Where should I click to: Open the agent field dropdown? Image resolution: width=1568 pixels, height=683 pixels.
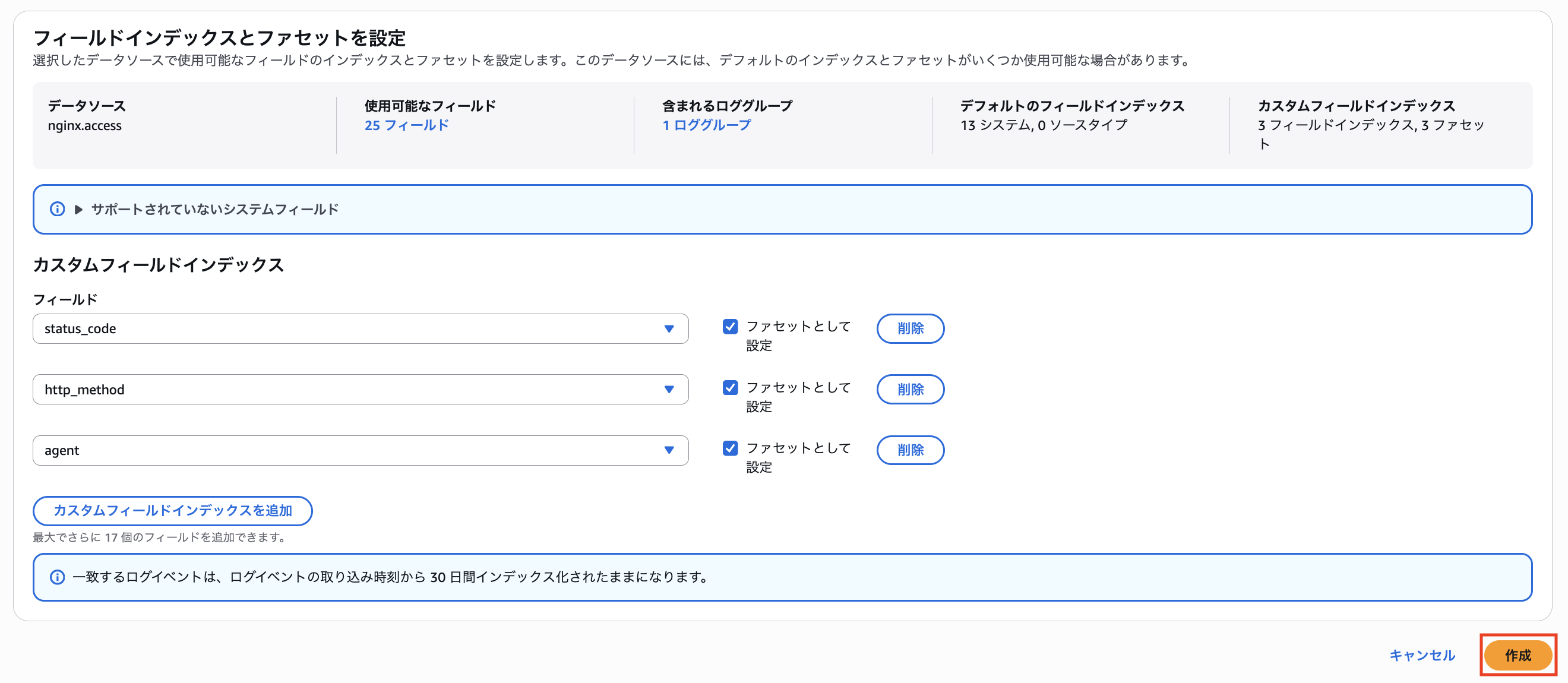coord(669,450)
